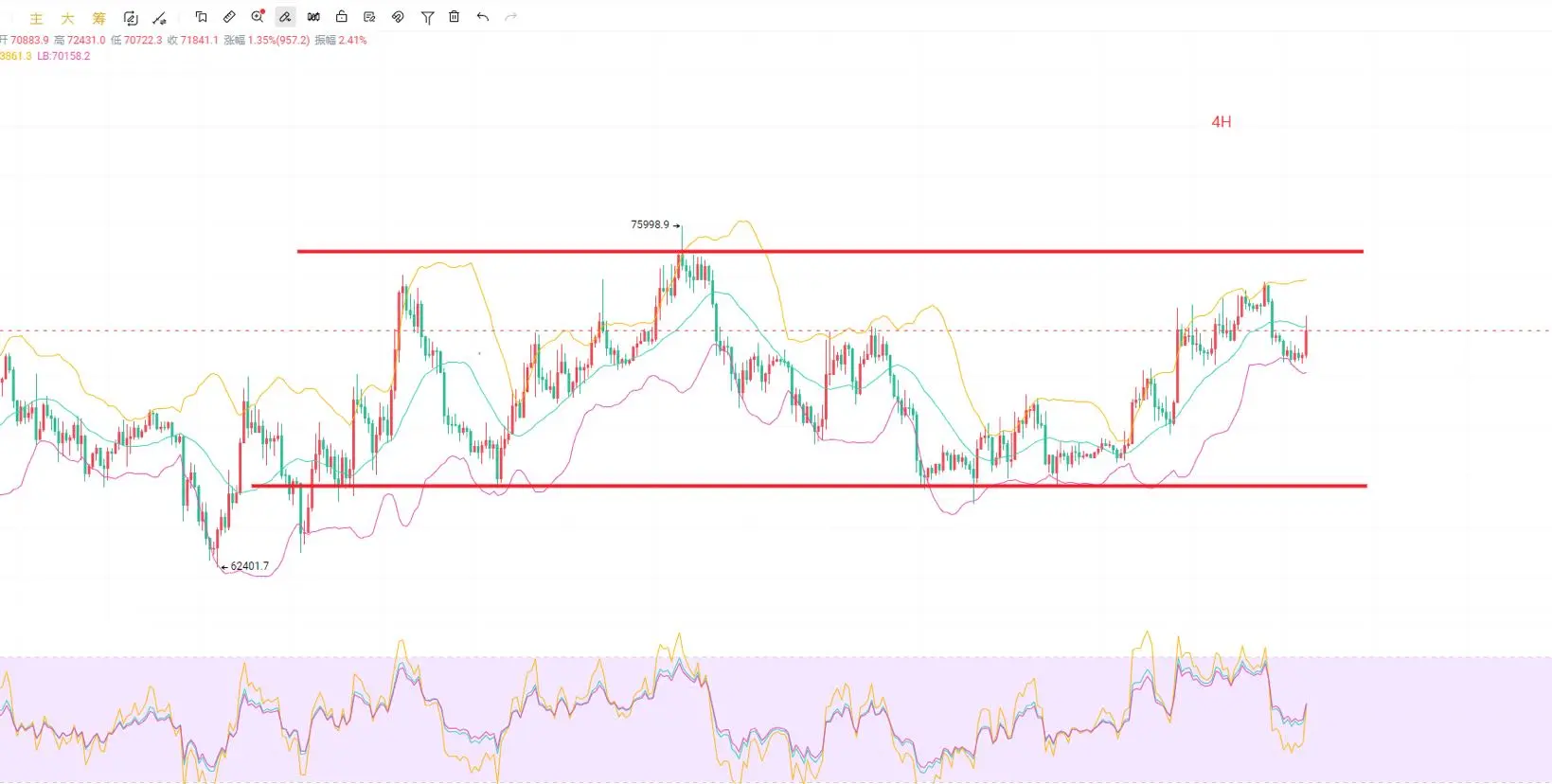Click the 振幅 2.41% value
Image resolution: width=1552 pixels, height=784 pixels.
pos(341,41)
